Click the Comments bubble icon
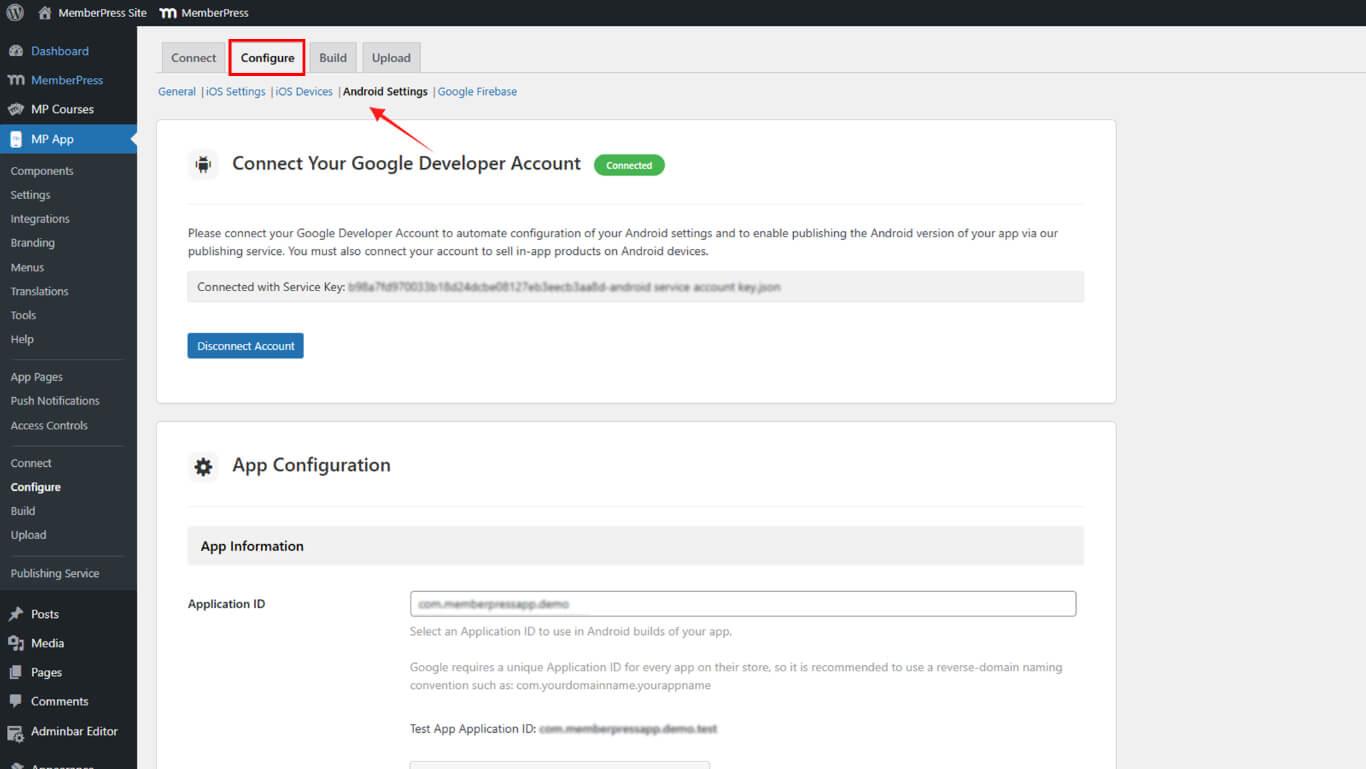Image resolution: width=1366 pixels, height=769 pixels. [16, 701]
